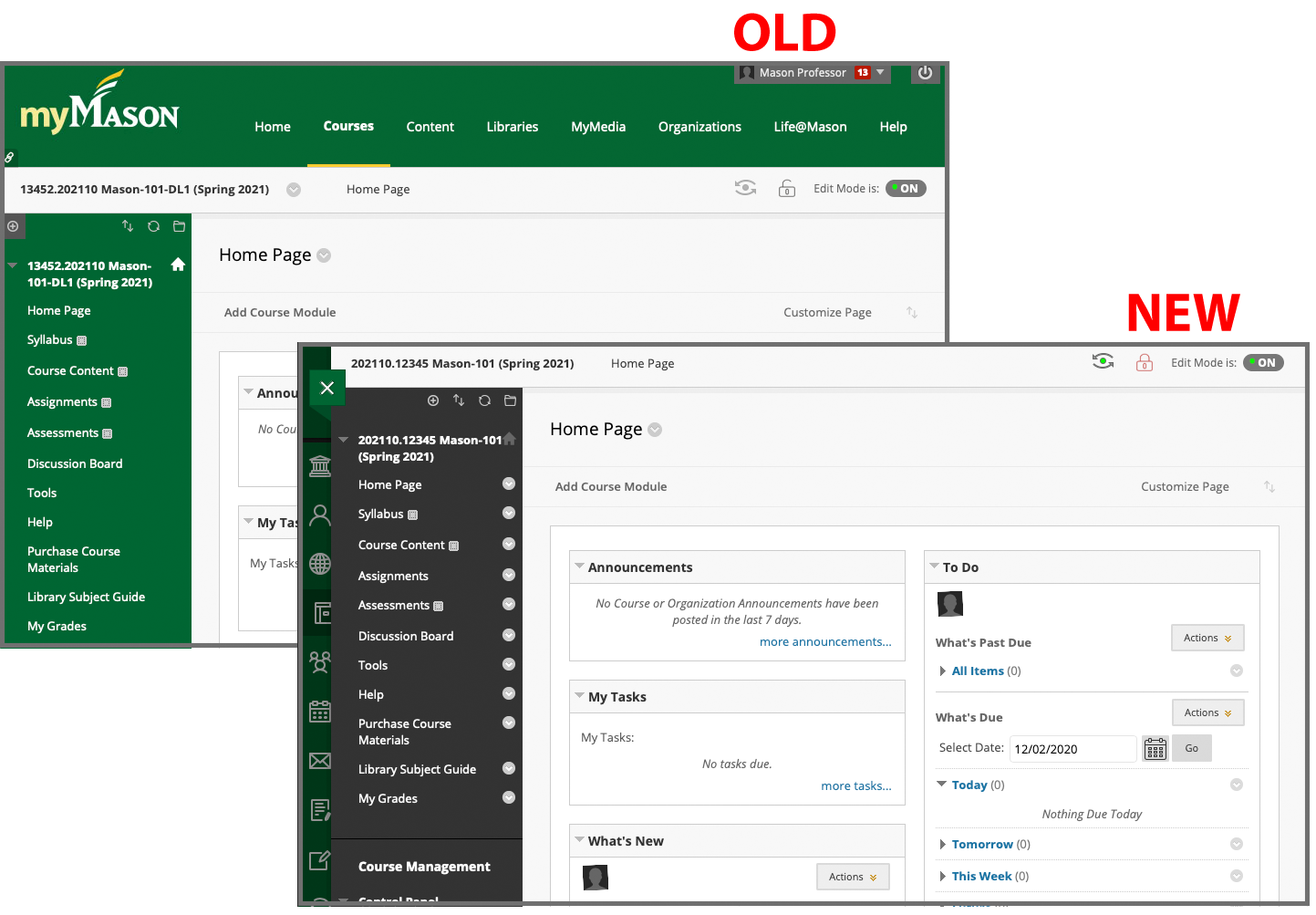Open options chevron for Course Content menu item
1316x915 pixels.
tap(509, 544)
